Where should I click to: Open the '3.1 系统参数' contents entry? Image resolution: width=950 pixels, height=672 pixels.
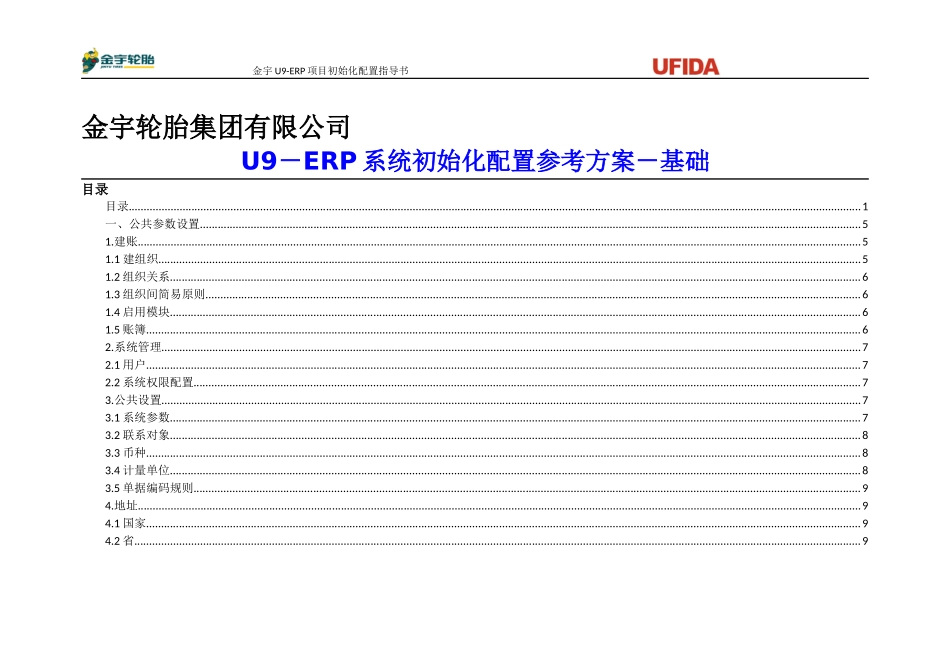click(x=487, y=418)
